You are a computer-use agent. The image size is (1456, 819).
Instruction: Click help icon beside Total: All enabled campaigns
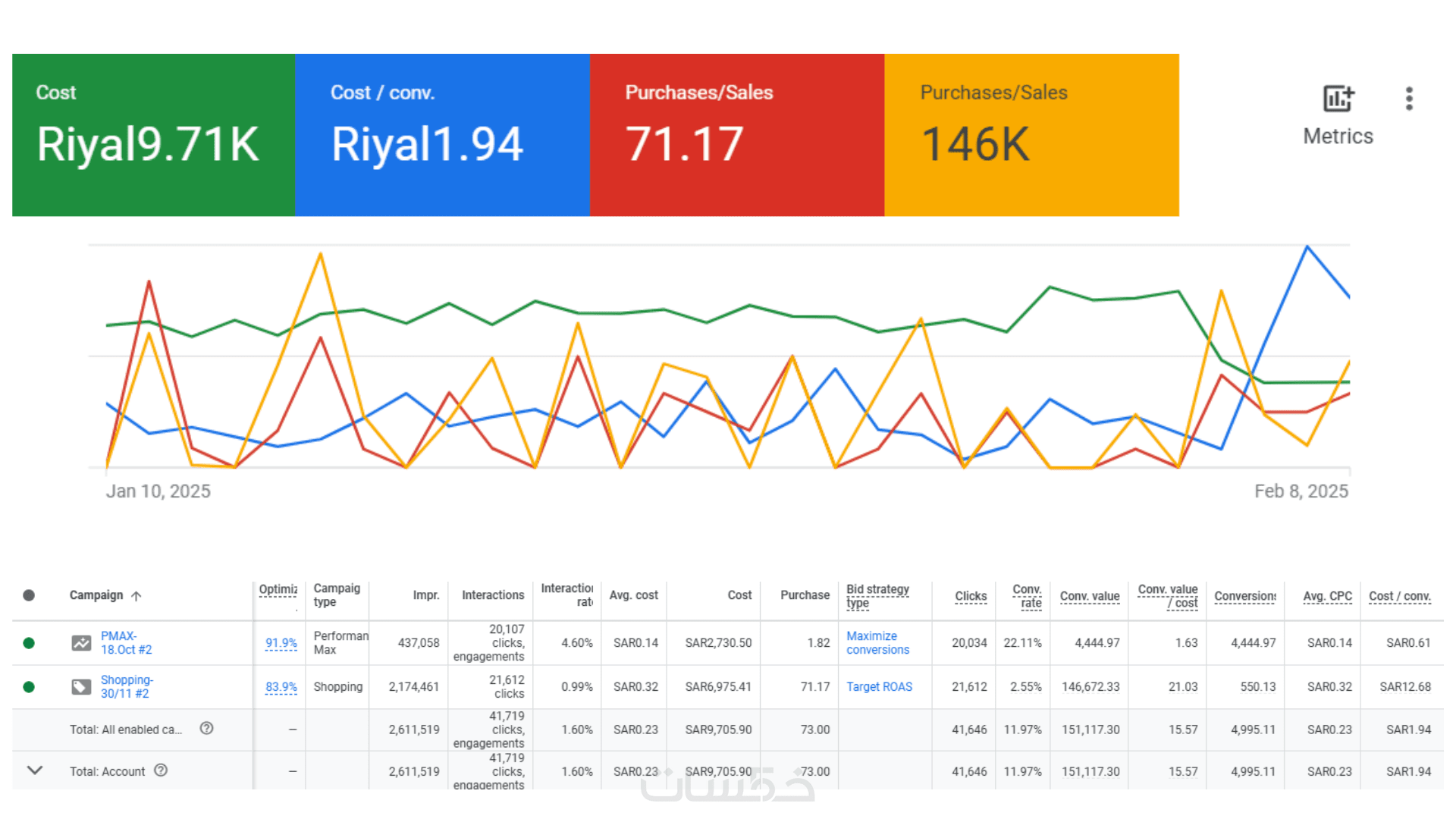(206, 729)
